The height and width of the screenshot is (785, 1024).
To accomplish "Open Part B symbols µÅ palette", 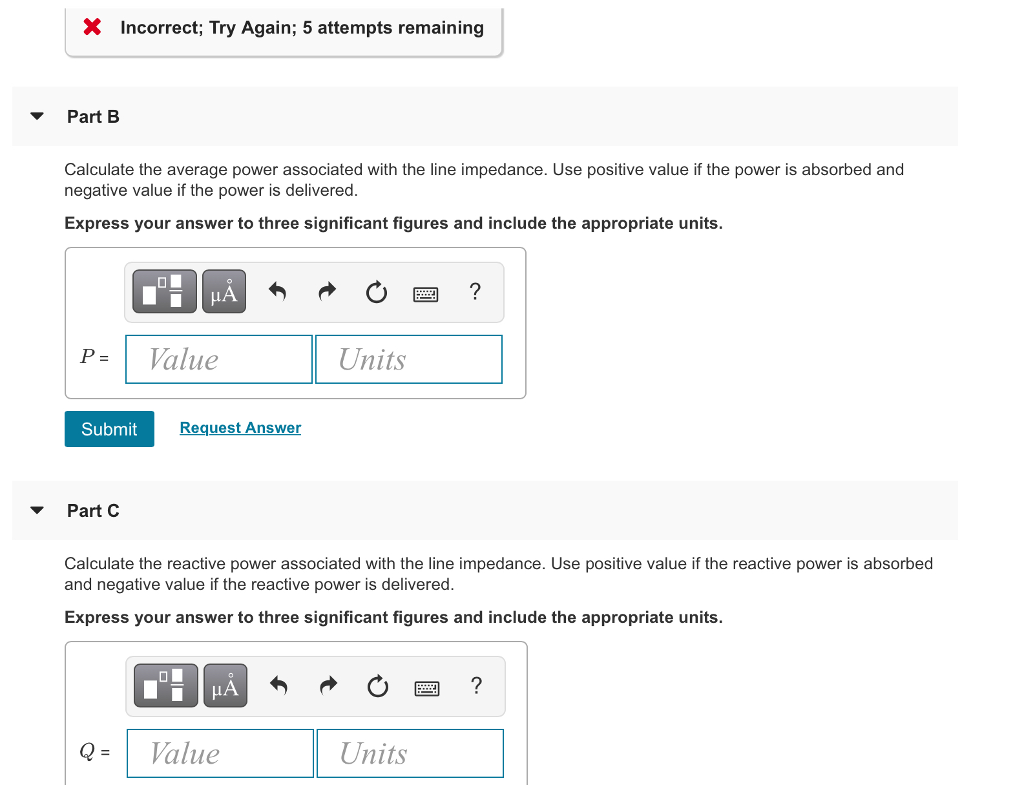I will pos(224,291).
